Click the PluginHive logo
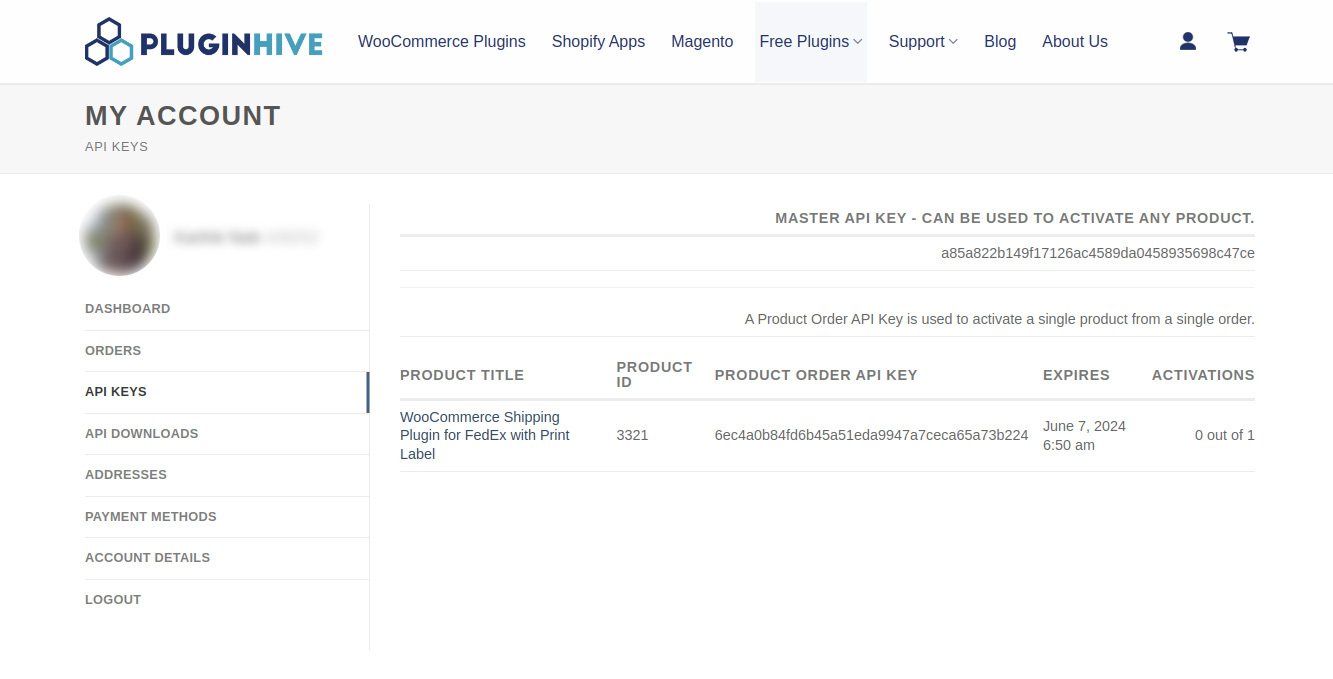Image resolution: width=1333 pixels, height=679 pixels. [204, 42]
